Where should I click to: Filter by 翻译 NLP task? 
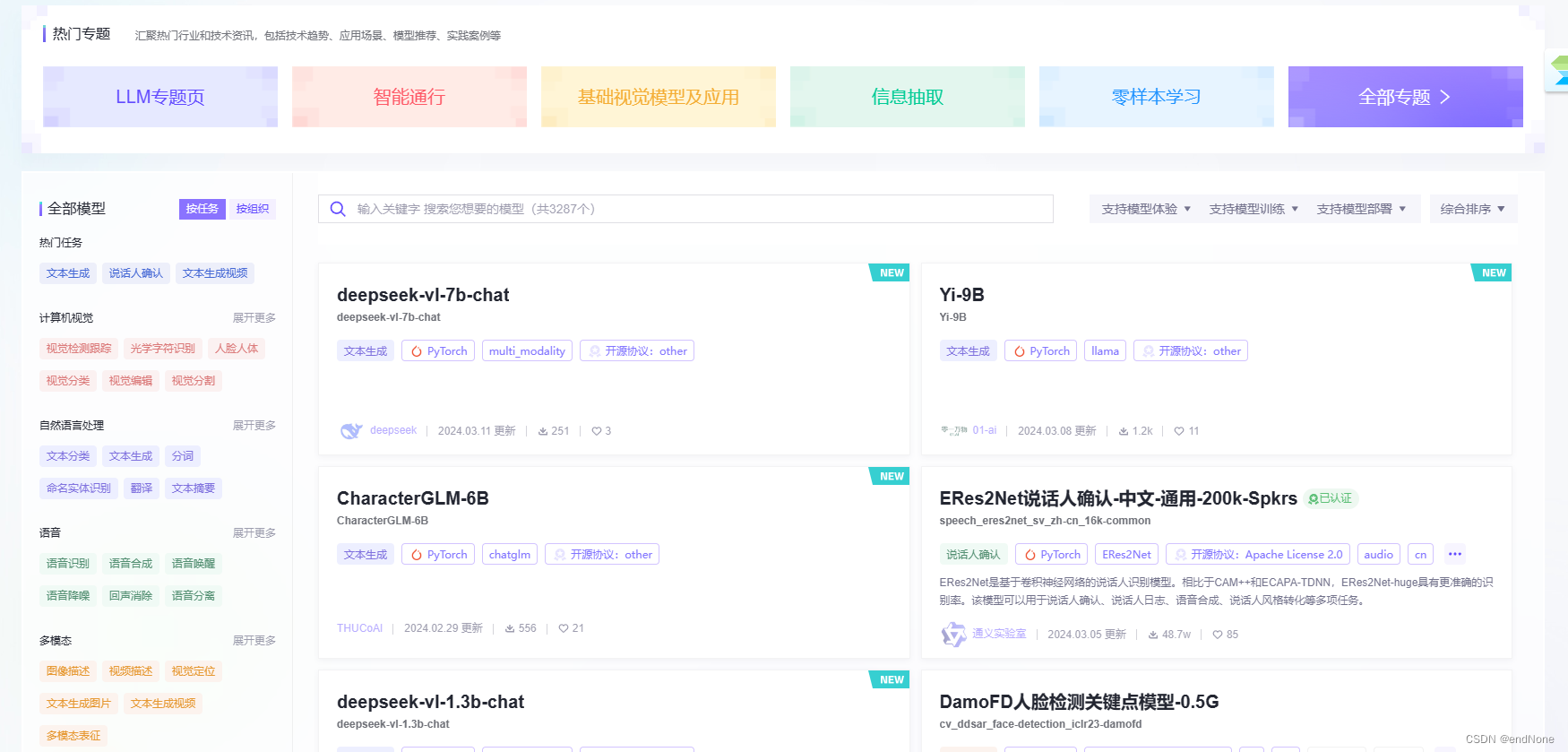tap(142, 488)
